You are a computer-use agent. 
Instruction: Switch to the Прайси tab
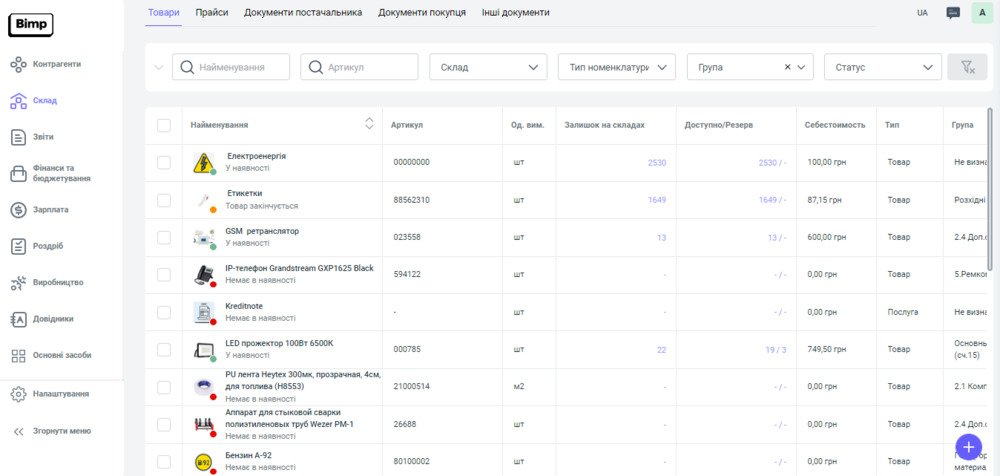point(212,12)
